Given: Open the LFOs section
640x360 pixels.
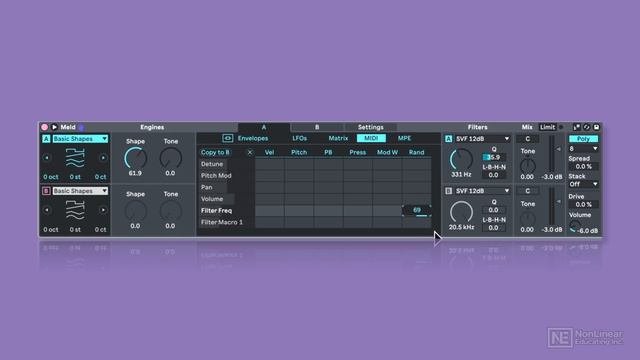Looking at the screenshot, I should [x=299, y=138].
